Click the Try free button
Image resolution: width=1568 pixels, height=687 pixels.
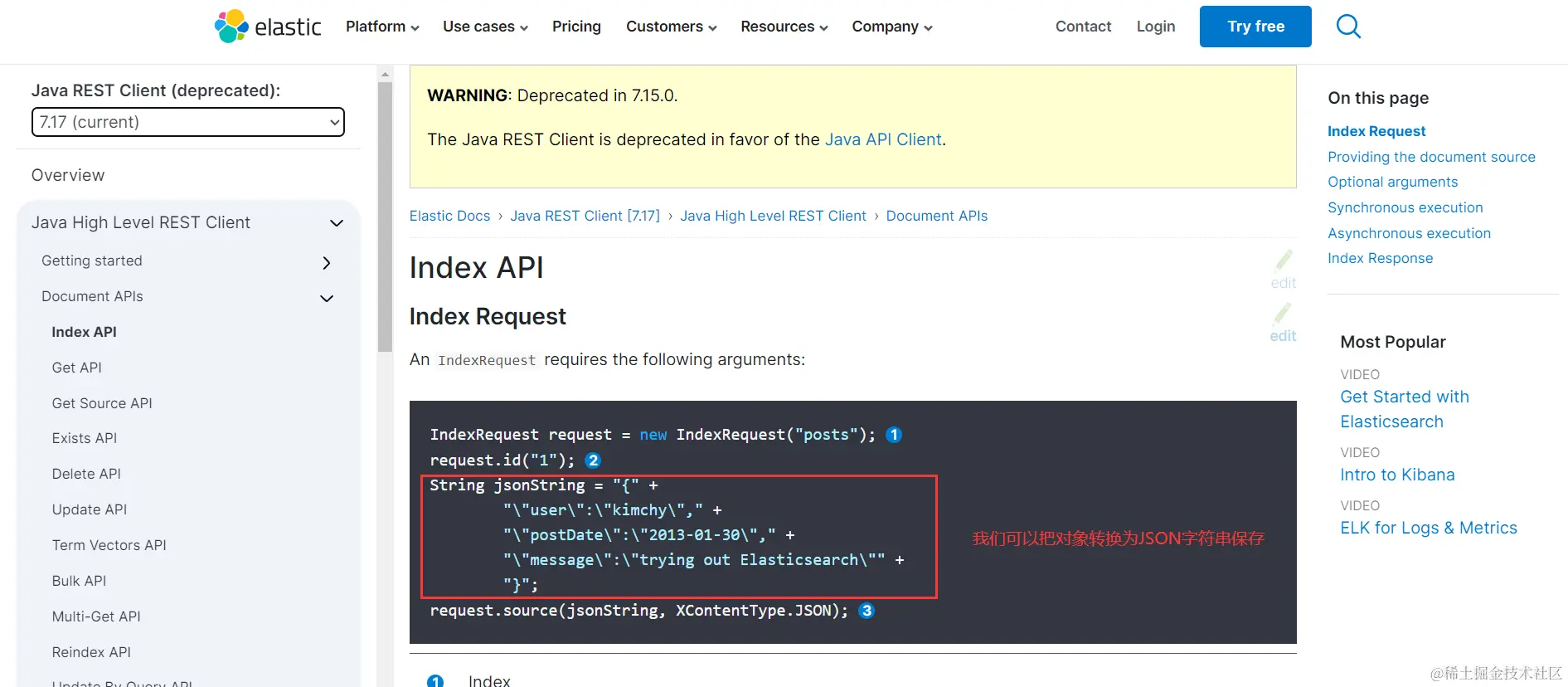point(1255,27)
